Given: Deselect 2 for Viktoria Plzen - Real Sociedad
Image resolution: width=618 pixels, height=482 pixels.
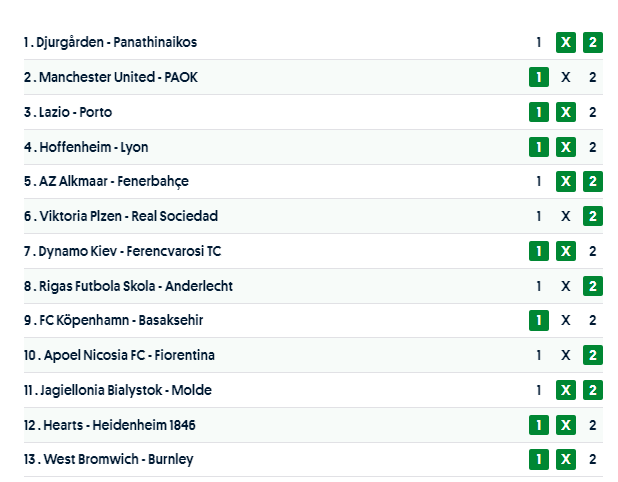Looking at the screenshot, I should [592, 216].
